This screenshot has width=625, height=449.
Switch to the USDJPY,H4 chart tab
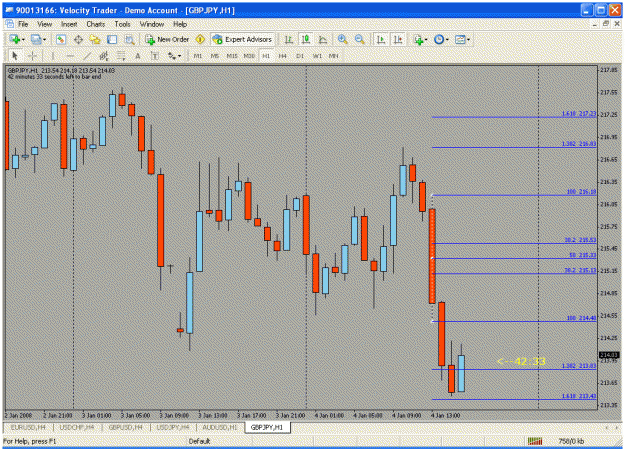click(x=173, y=427)
